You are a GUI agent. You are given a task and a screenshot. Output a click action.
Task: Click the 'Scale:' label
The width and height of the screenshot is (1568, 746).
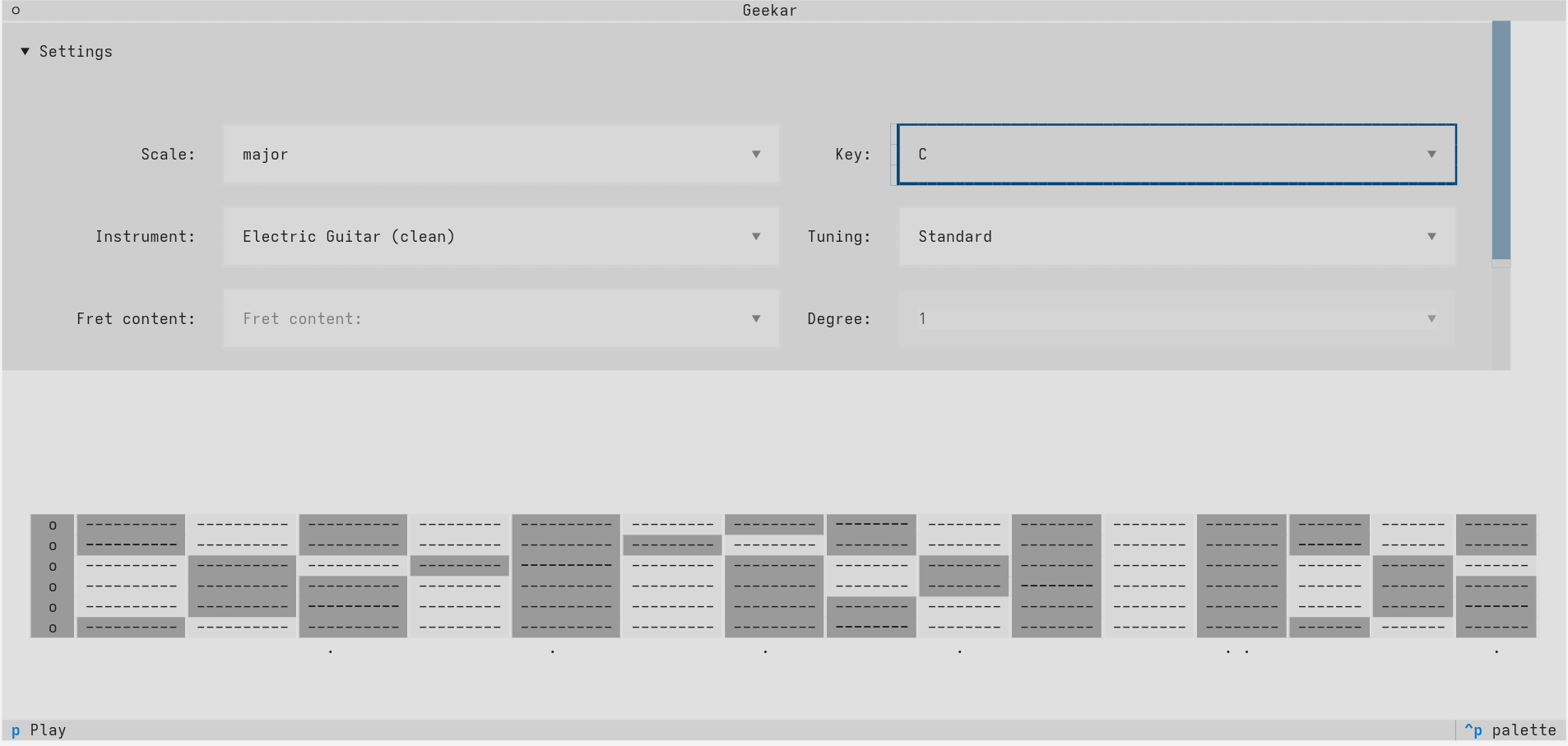(x=168, y=154)
